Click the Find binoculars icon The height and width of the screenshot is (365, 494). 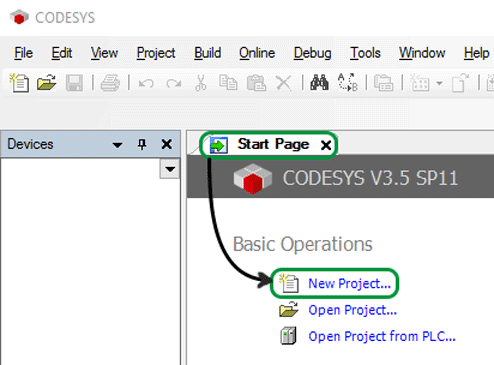pyautogui.click(x=319, y=82)
